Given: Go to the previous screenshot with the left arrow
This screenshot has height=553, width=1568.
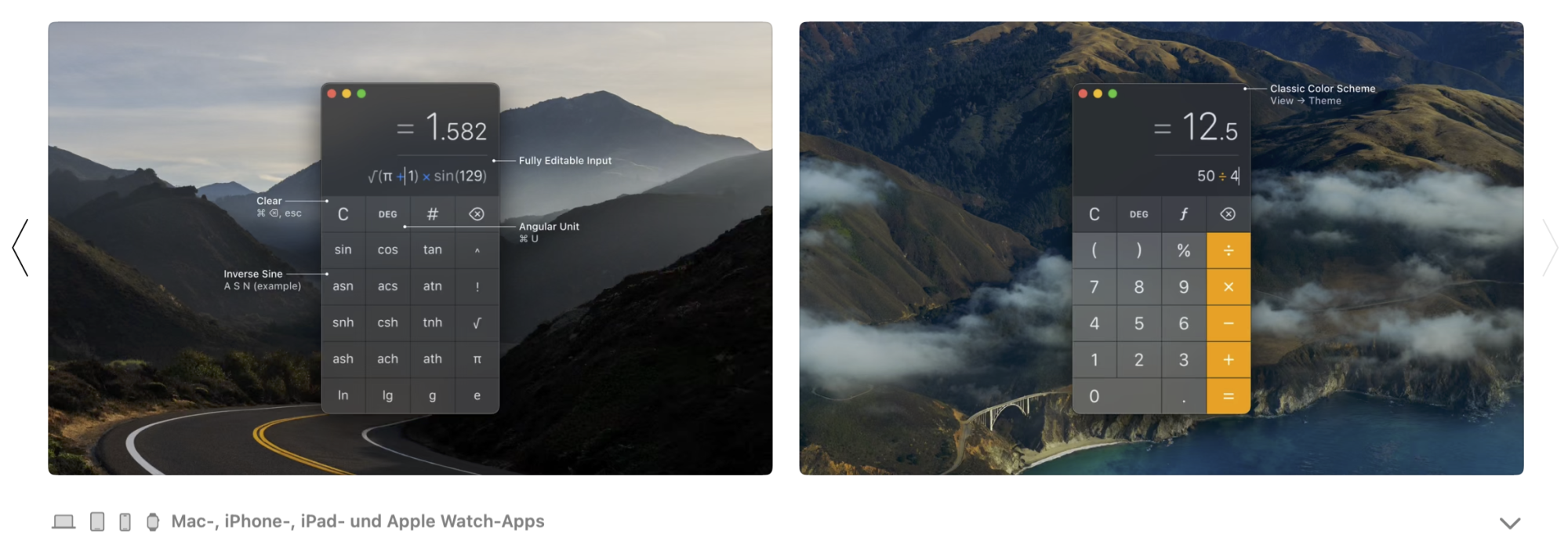Looking at the screenshot, I should coord(20,248).
